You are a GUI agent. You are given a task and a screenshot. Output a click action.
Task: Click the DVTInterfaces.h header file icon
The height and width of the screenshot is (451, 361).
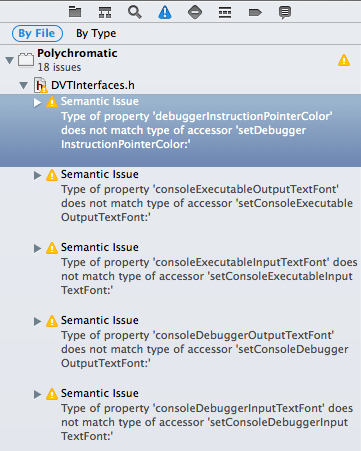click(x=40, y=85)
